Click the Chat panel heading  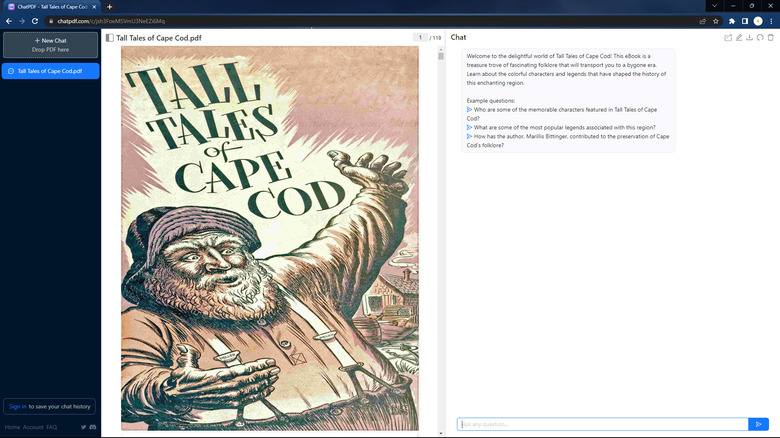(458, 37)
